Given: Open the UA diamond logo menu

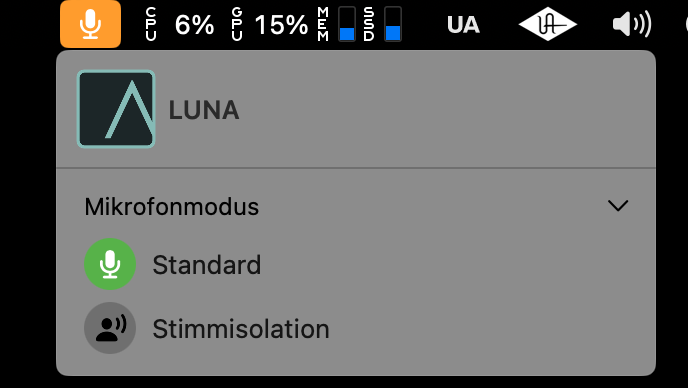Looking at the screenshot, I should coord(548,24).
